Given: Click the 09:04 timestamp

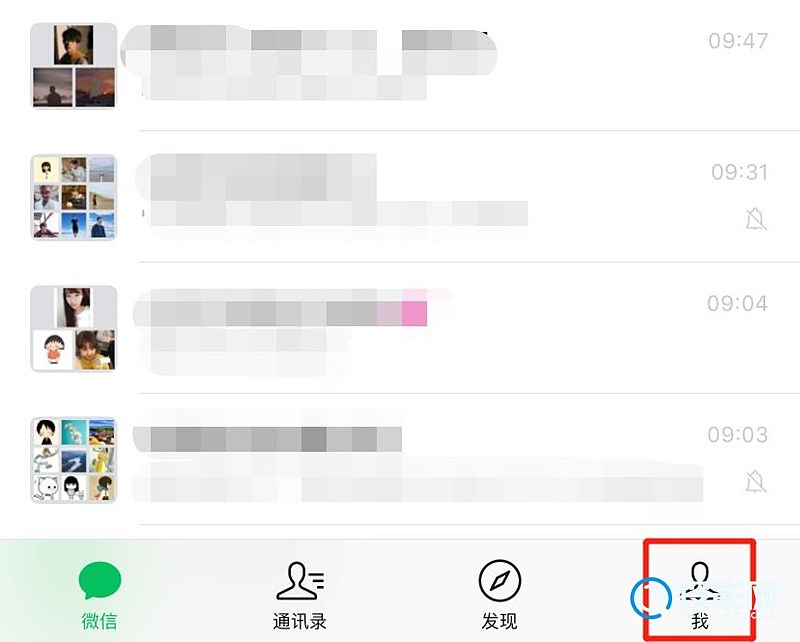Looking at the screenshot, I should [738, 304].
